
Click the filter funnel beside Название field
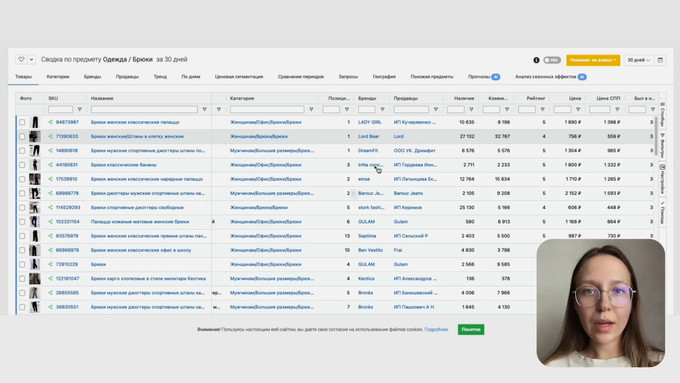(204, 109)
